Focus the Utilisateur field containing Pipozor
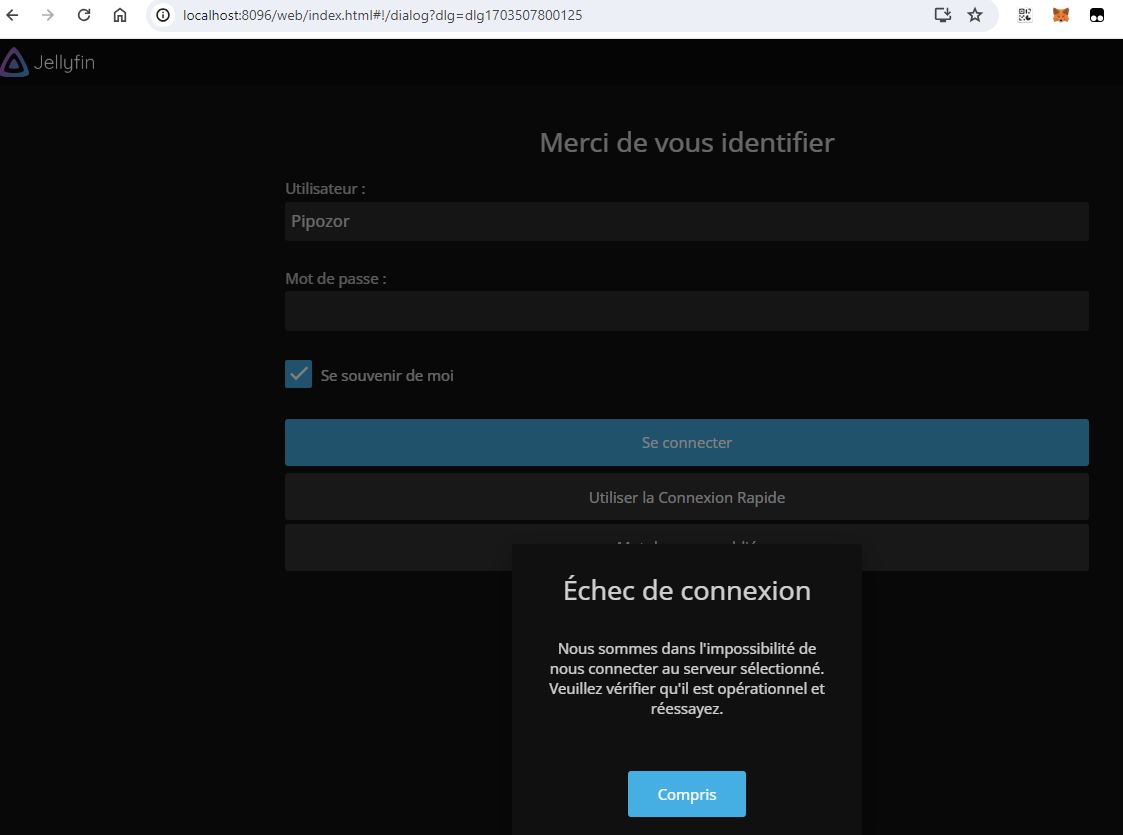The image size is (1123, 835). pyautogui.click(x=686, y=221)
